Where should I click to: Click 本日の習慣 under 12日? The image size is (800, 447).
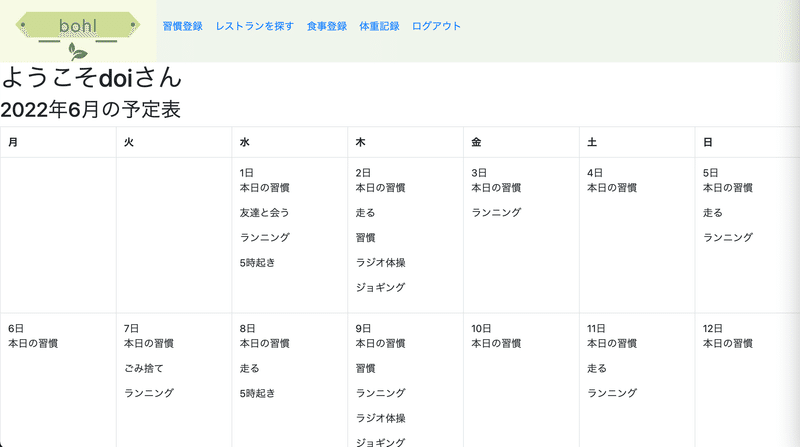coord(728,343)
